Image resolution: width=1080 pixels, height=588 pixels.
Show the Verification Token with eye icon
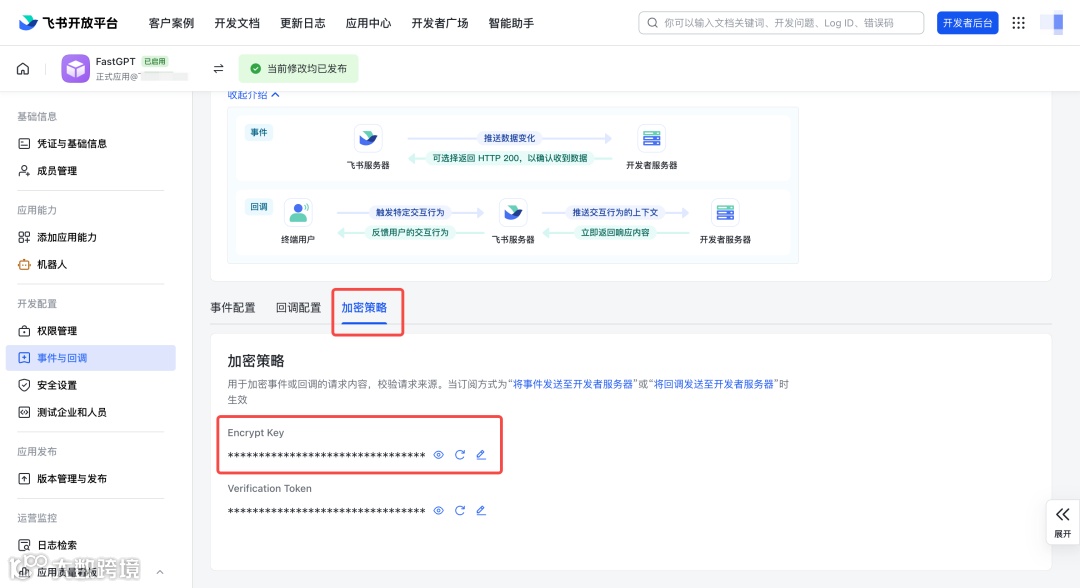pyautogui.click(x=438, y=511)
